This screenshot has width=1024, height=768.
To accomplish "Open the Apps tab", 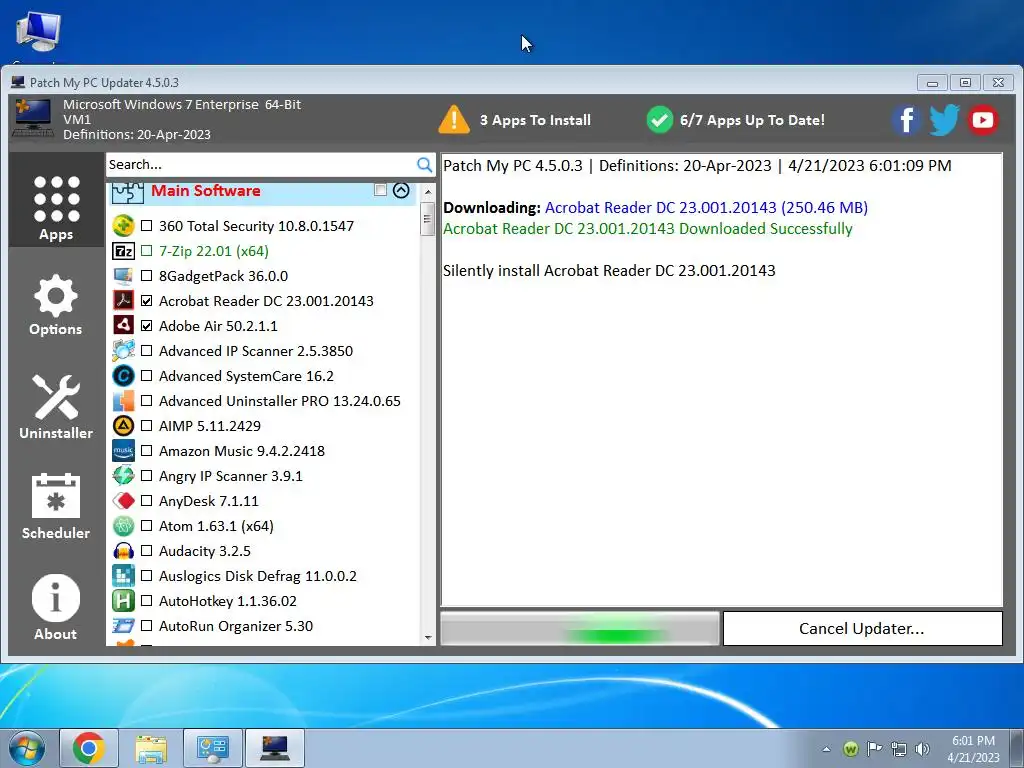I will pos(56,200).
